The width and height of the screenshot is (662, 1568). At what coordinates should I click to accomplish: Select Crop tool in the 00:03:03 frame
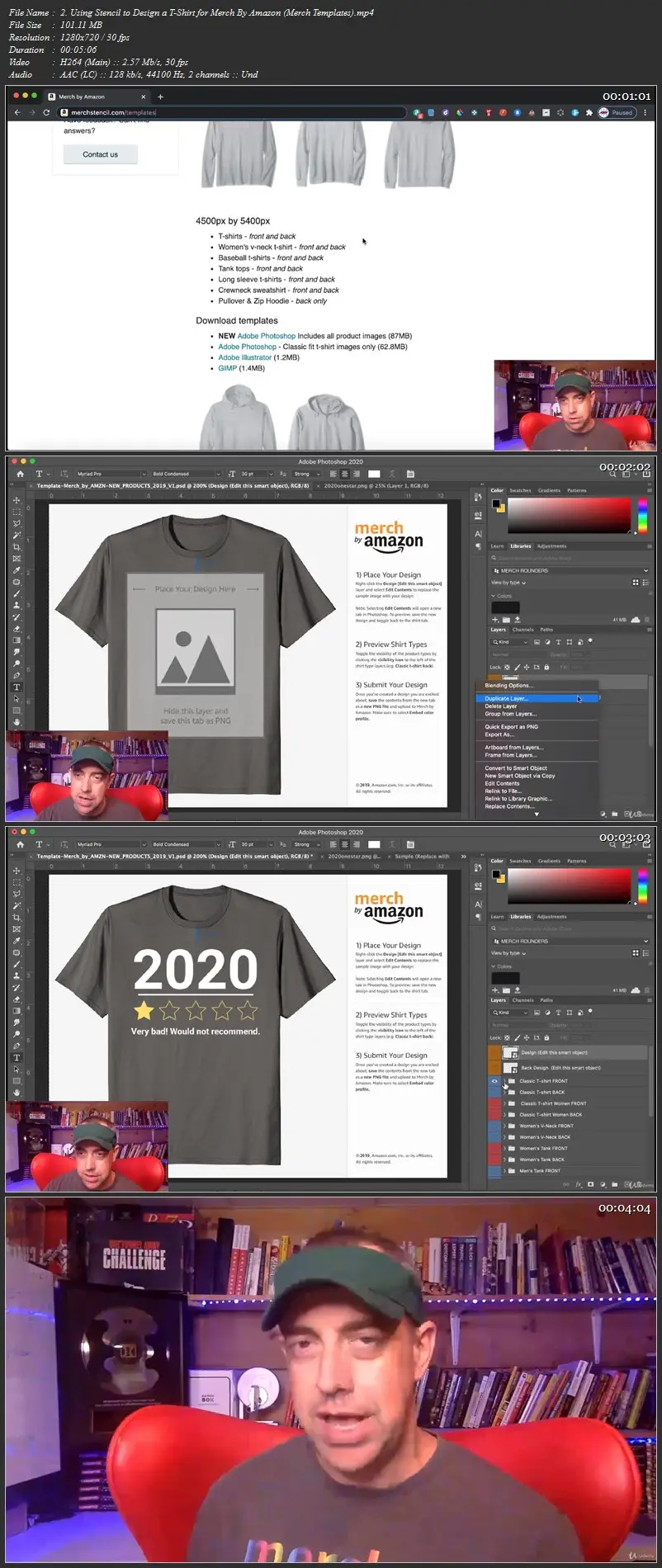pyautogui.click(x=17, y=917)
